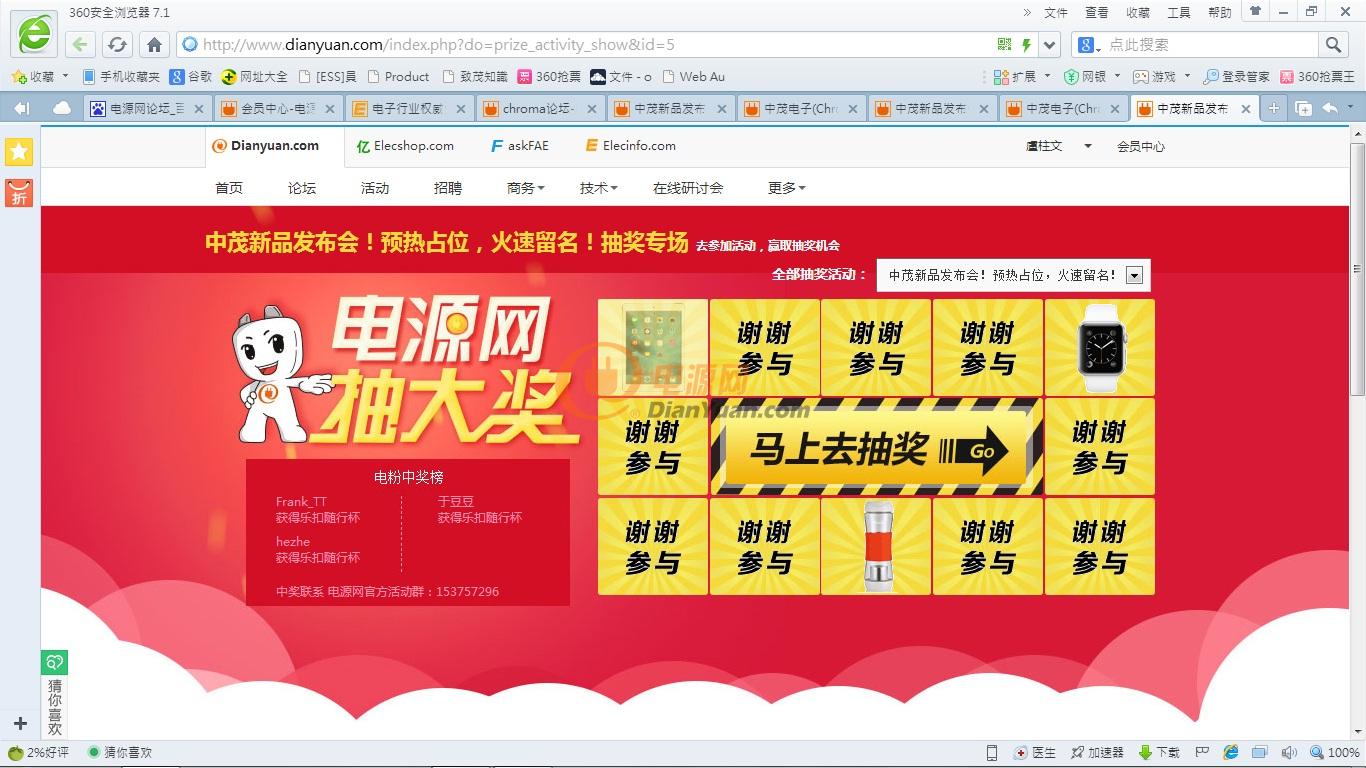Open 下载 downloads in status bar
Image resolution: width=1366 pixels, height=768 pixels.
point(1159,752)
